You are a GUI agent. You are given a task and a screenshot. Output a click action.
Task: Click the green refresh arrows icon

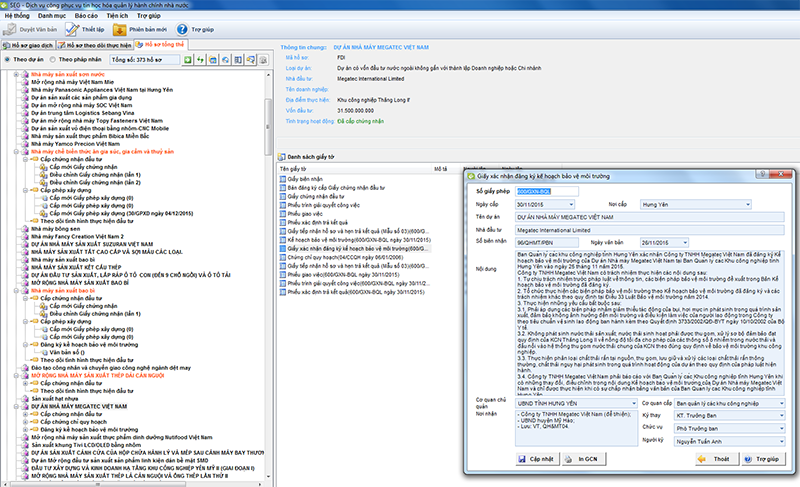[x=201, y=60]
